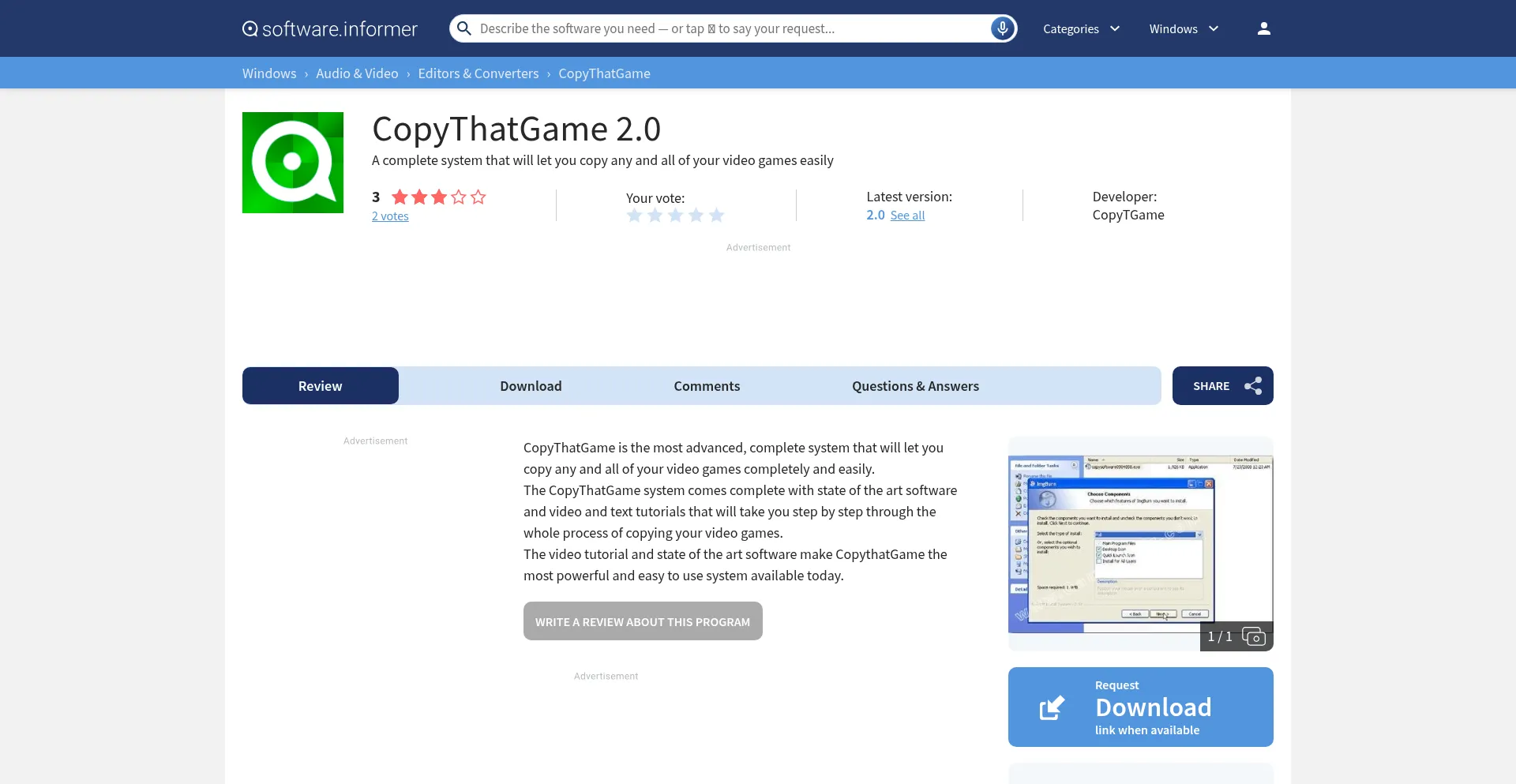
Task: Open the Categories dropdown
Action: pyautogui.click(x=1081, y=28)
